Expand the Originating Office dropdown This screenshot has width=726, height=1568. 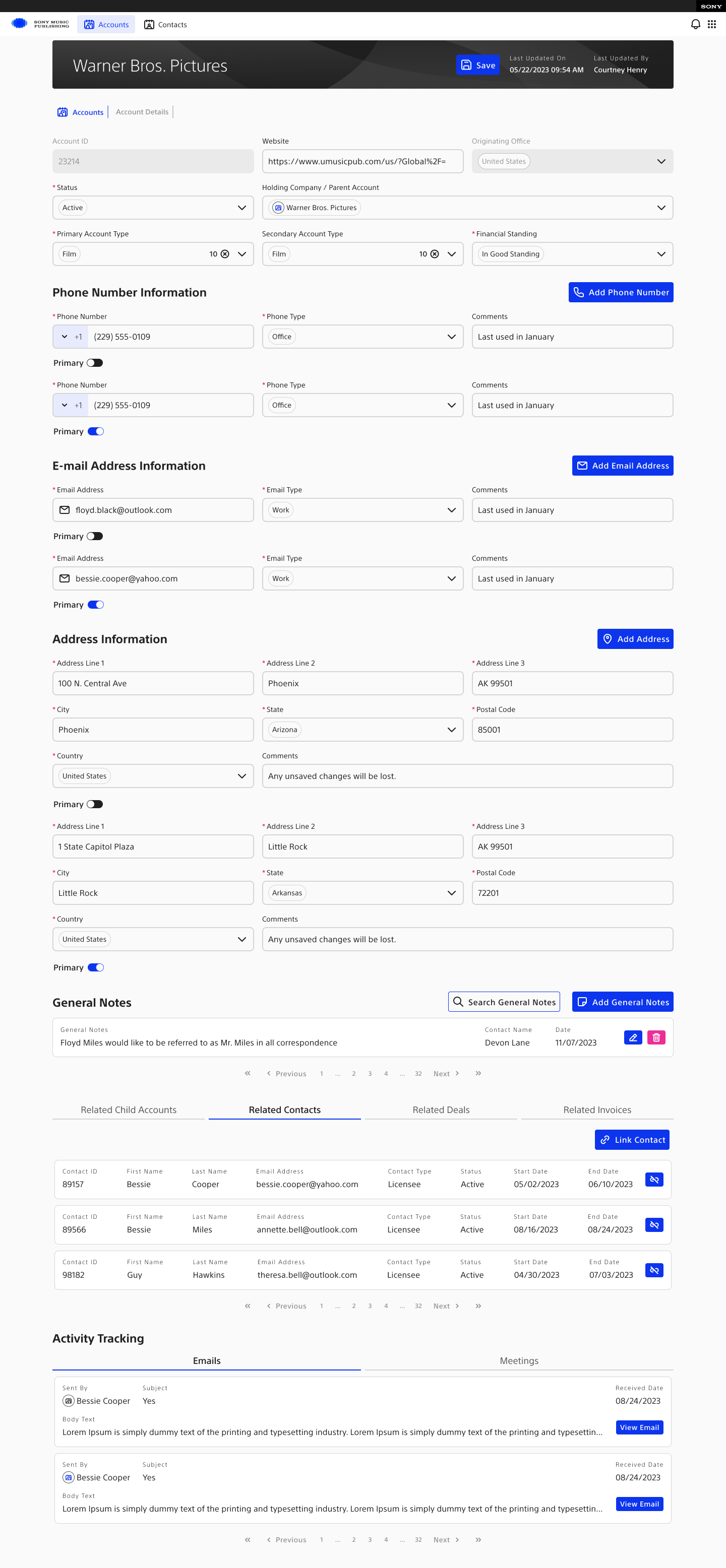[x=572, y=161]
